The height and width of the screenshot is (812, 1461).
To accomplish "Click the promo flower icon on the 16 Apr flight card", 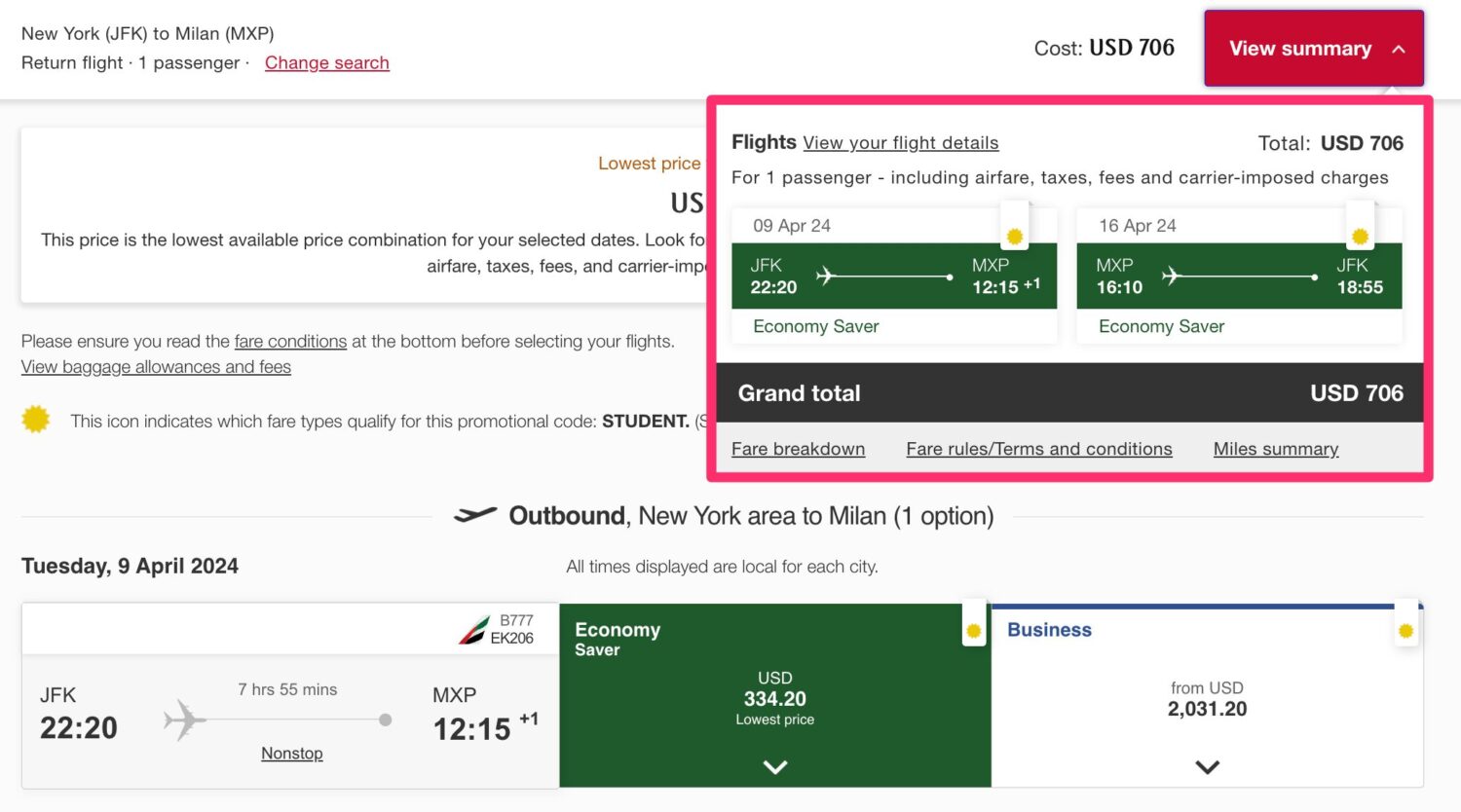I will [1360, 235].
